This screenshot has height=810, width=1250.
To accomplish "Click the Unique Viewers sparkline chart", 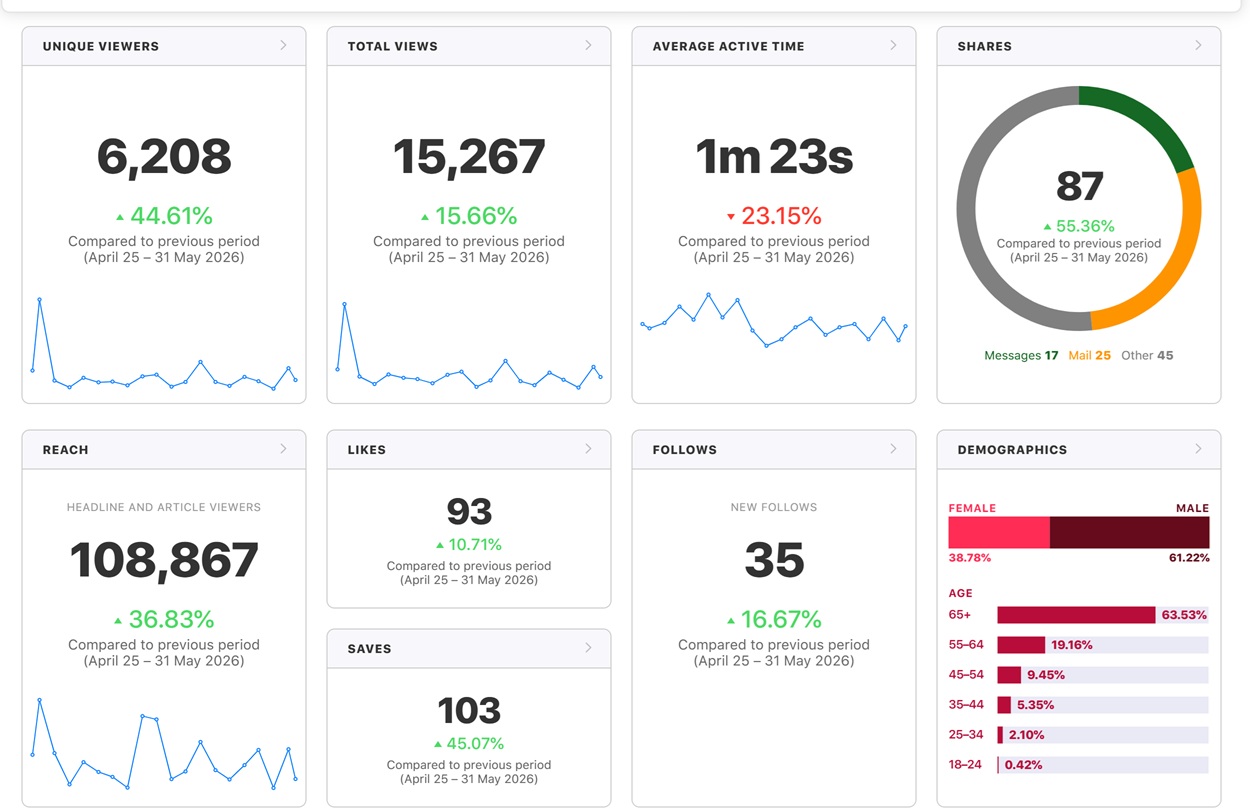I will point(164,344).
